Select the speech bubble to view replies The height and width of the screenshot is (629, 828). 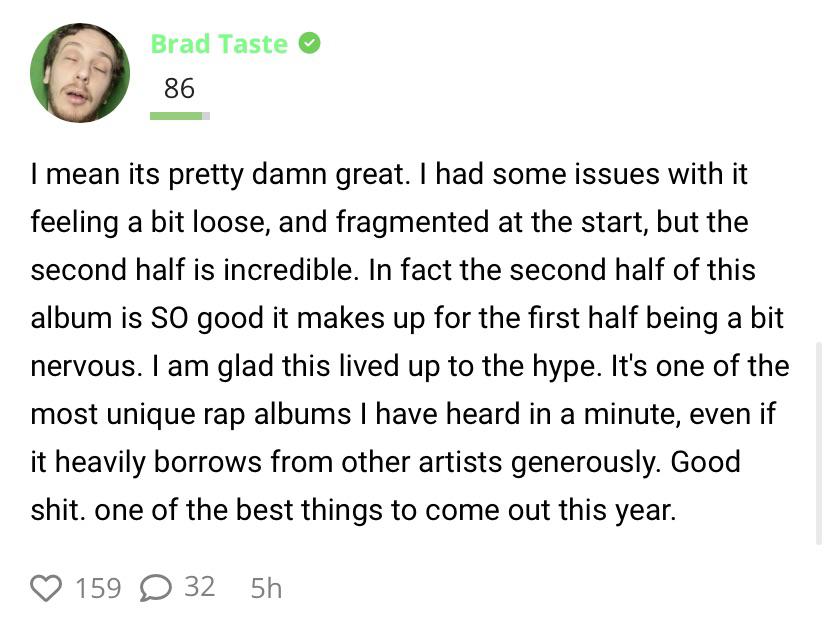[x=155, y=589]
